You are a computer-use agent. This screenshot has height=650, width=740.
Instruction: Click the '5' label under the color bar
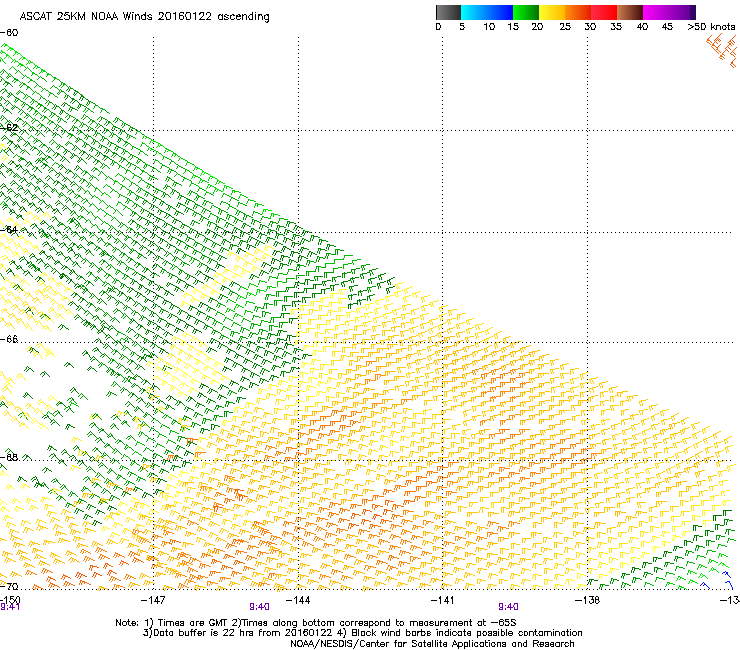tap(462, 27)
